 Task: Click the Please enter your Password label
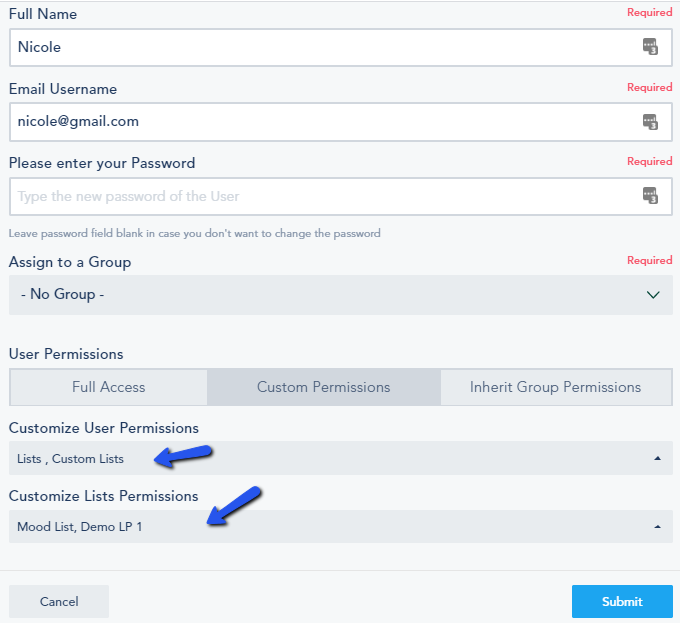[102, 163]
